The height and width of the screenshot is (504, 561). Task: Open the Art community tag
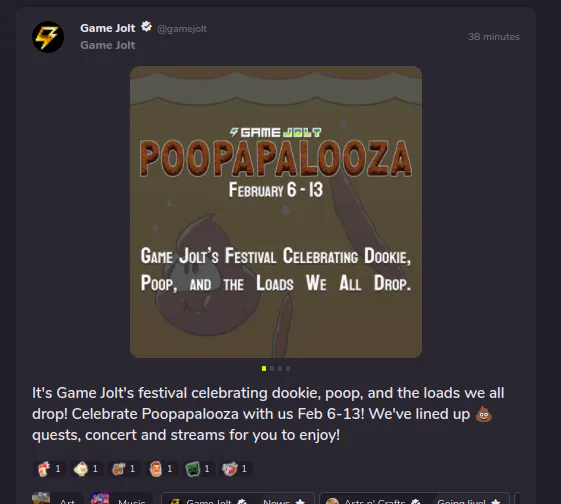click(57, 499)
